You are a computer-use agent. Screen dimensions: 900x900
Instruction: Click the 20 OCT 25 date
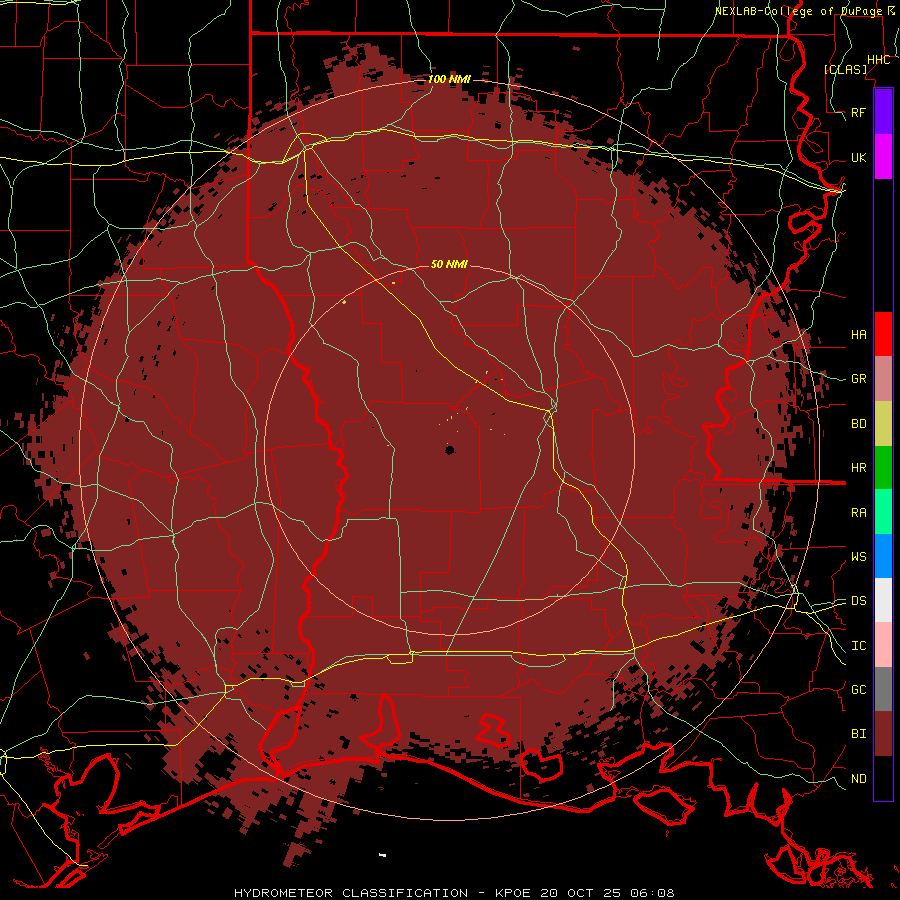pyautogui.click(x=581, y=893)
